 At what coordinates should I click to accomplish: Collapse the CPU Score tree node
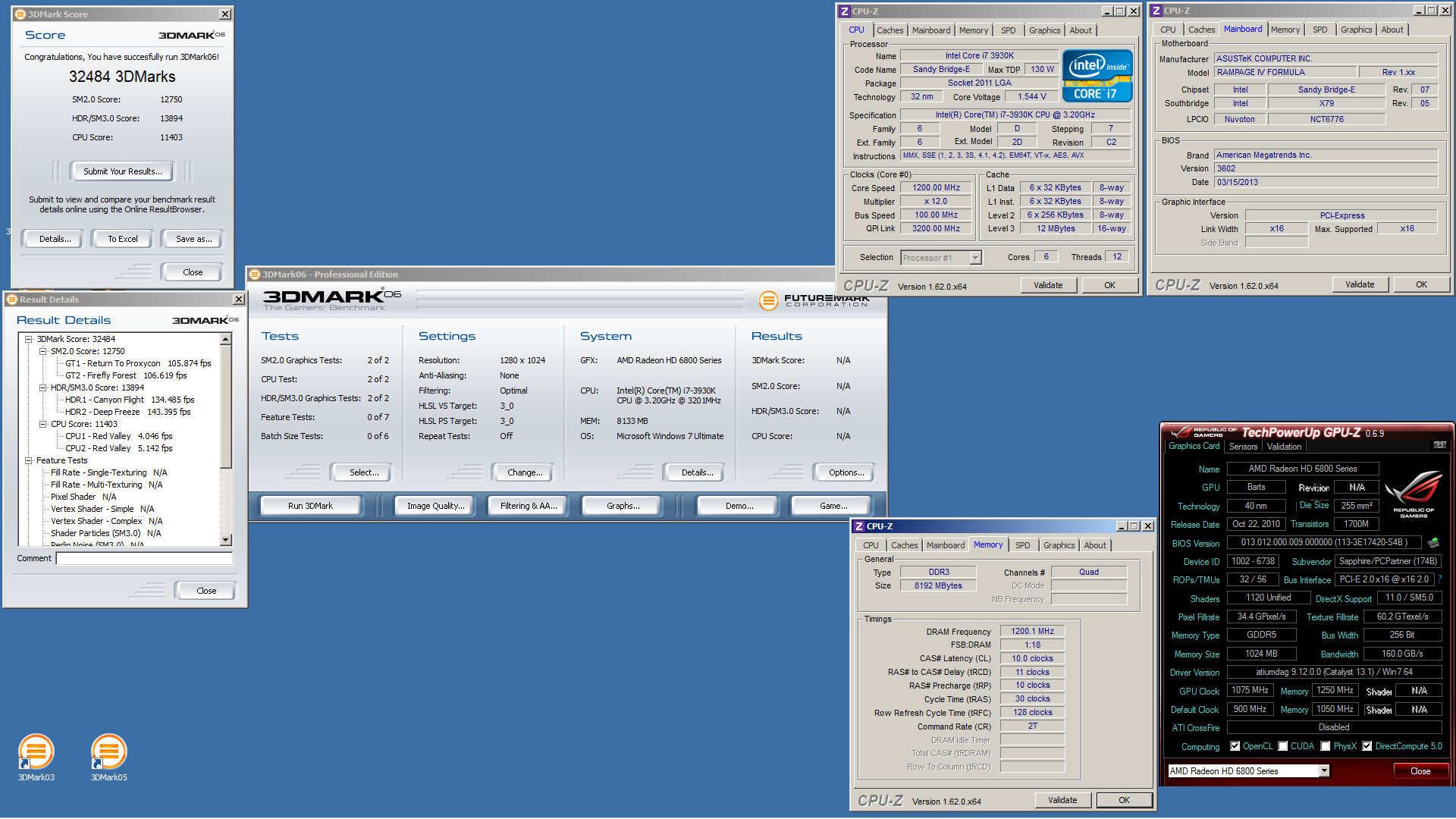pos(43,424)
